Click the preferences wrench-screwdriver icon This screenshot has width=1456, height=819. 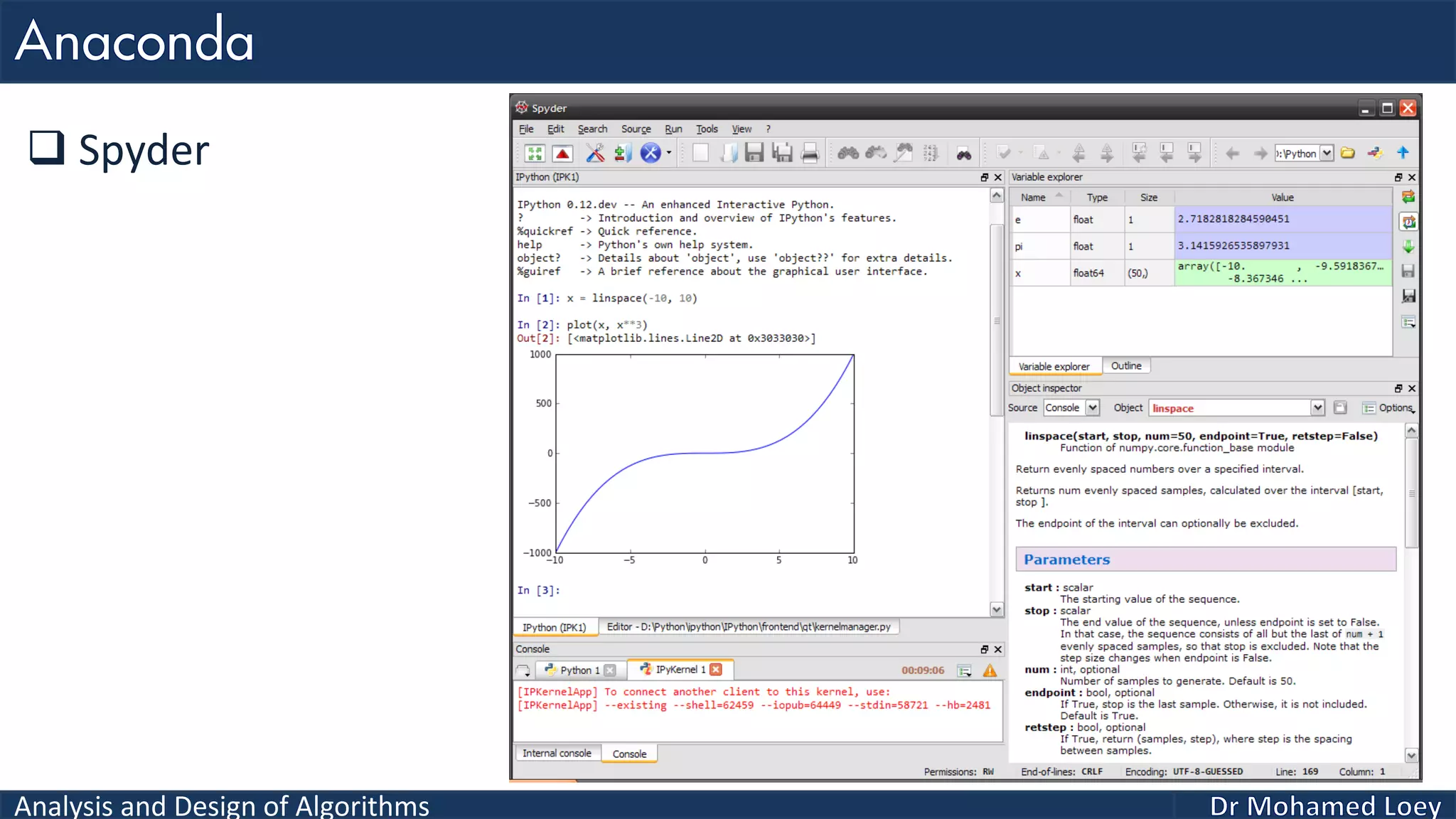(x=594, y=153)
